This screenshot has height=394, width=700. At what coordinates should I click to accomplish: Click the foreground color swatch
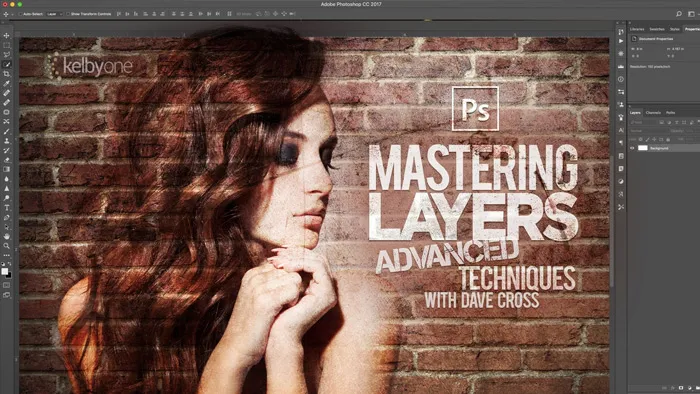pyautogui.click(x=4, y=271)
